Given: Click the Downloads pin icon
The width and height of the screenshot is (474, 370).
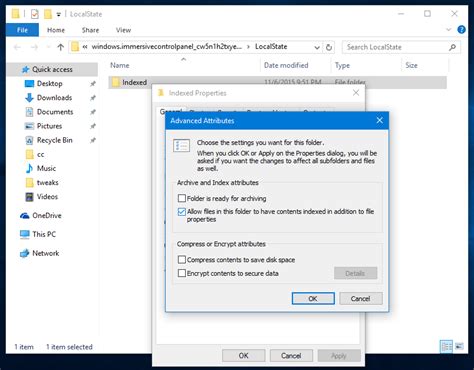Looking at the screenshot, I should point(93,98).
